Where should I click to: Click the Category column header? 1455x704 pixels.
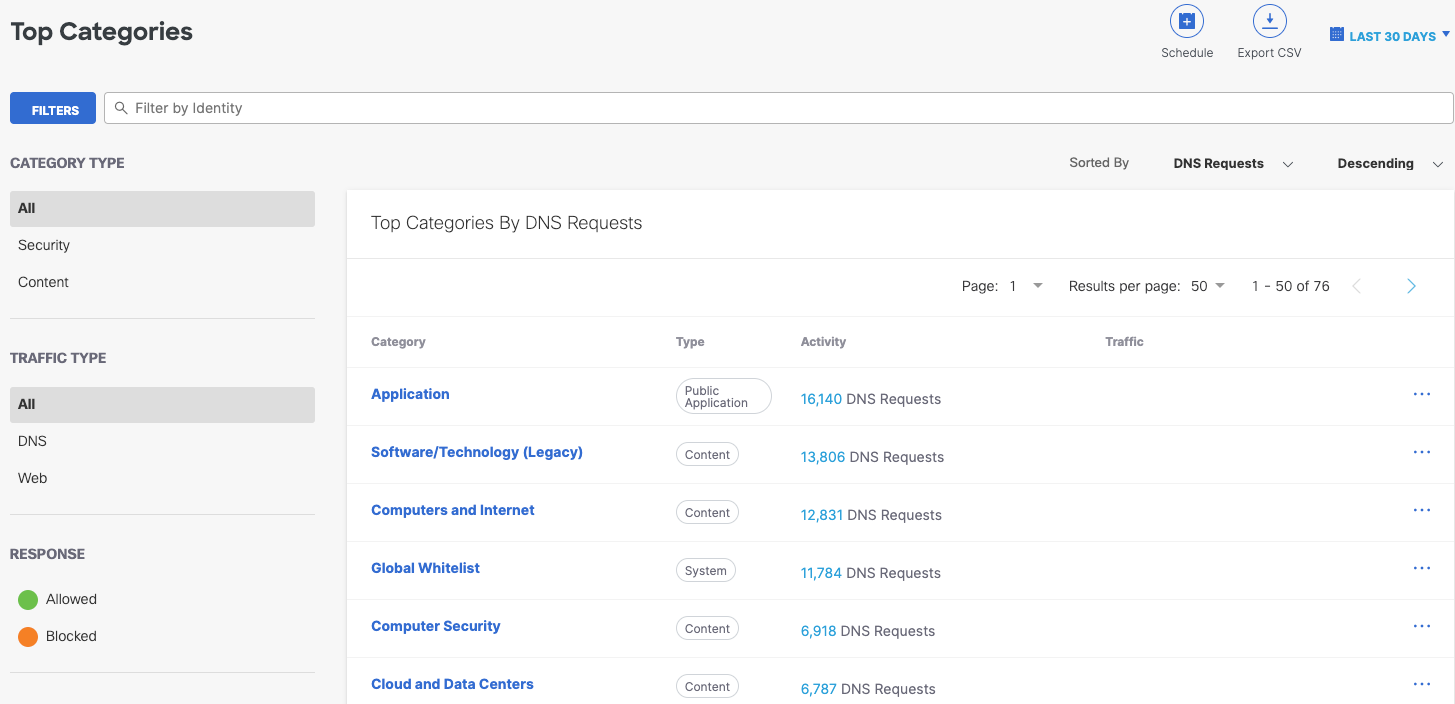[398, 342]
